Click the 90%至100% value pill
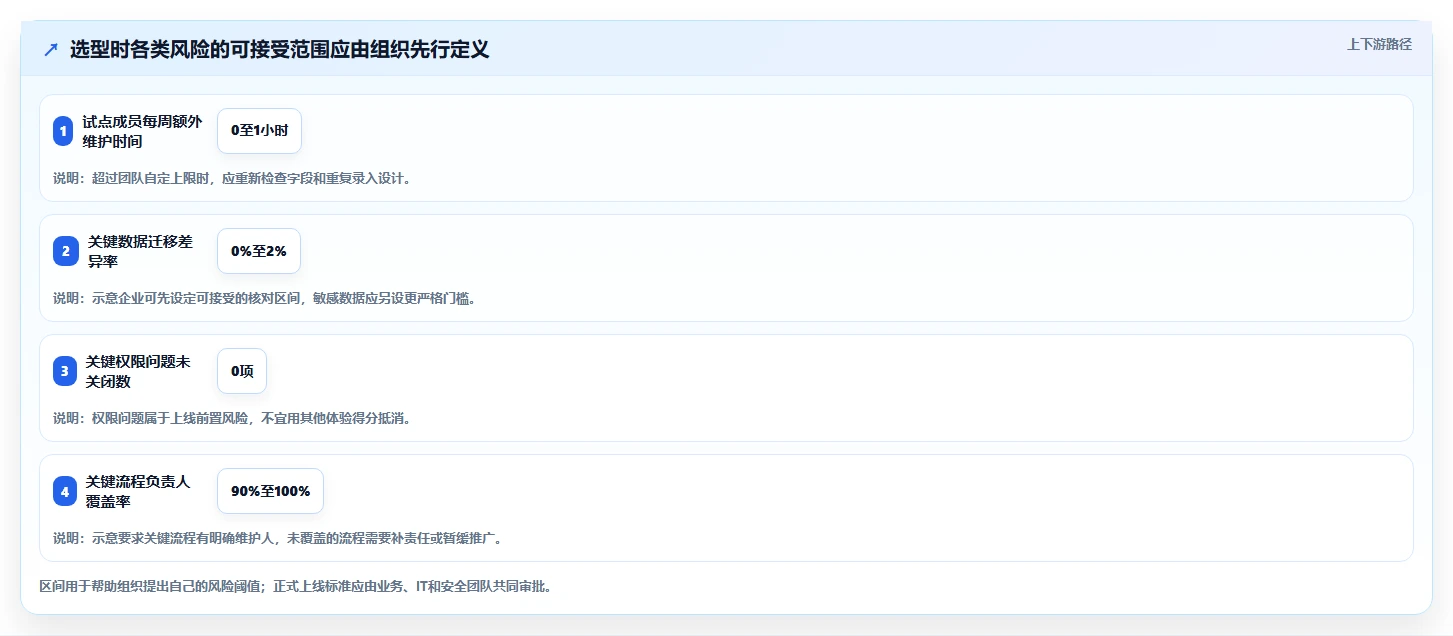Screen dimensions: 1453x636 pyautogui.click(x=270, y=491)
